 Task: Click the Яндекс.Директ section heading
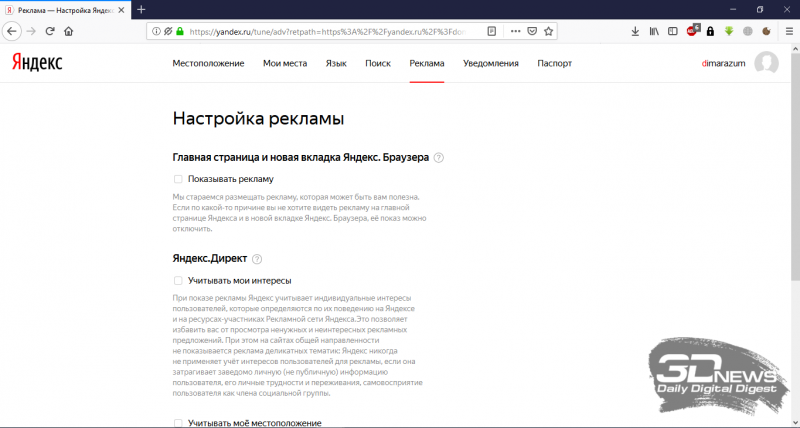coord(210,259)
